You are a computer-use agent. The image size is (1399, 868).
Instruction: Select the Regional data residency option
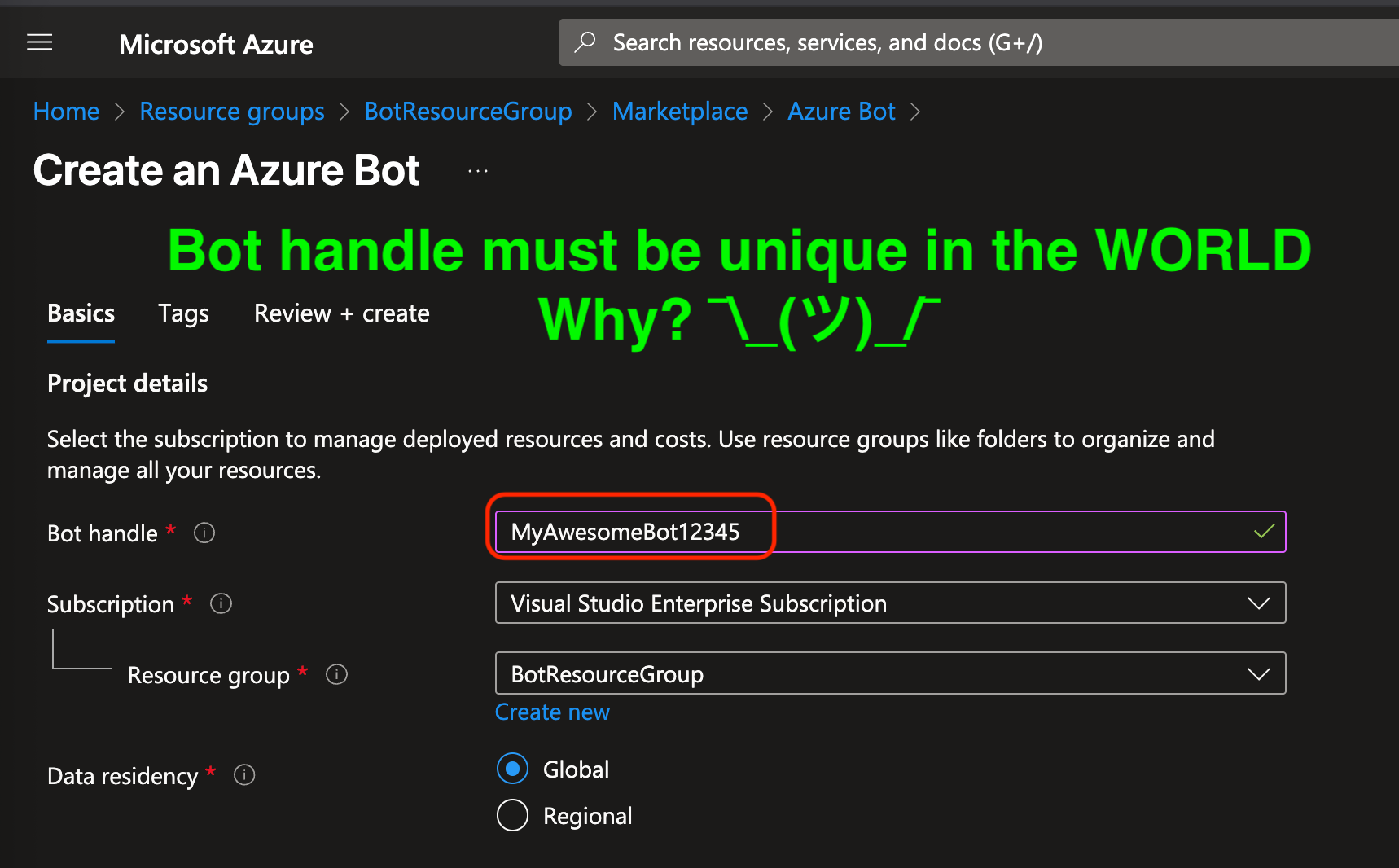(x=512, y=815)
